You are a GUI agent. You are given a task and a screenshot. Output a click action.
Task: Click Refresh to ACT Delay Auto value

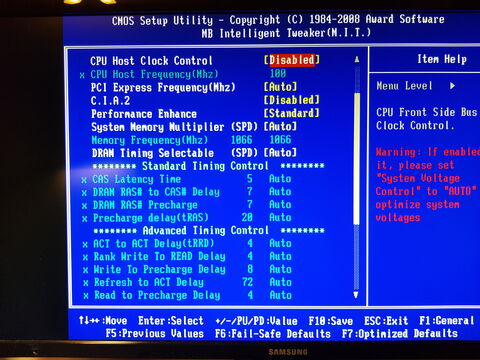click(280, 282)
